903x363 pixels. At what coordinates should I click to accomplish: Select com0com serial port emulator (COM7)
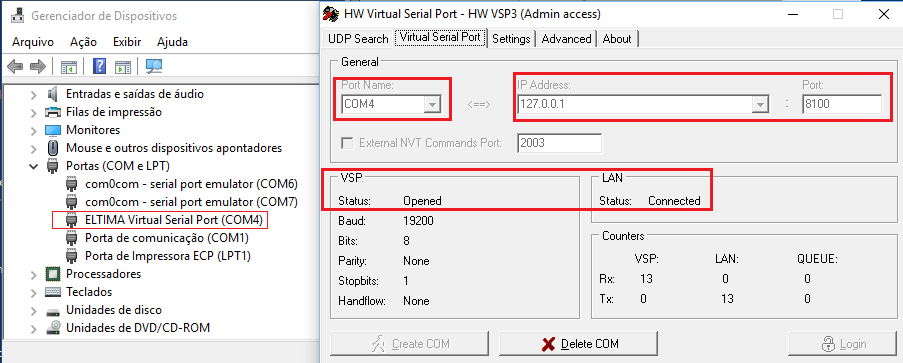coord(191,202)
